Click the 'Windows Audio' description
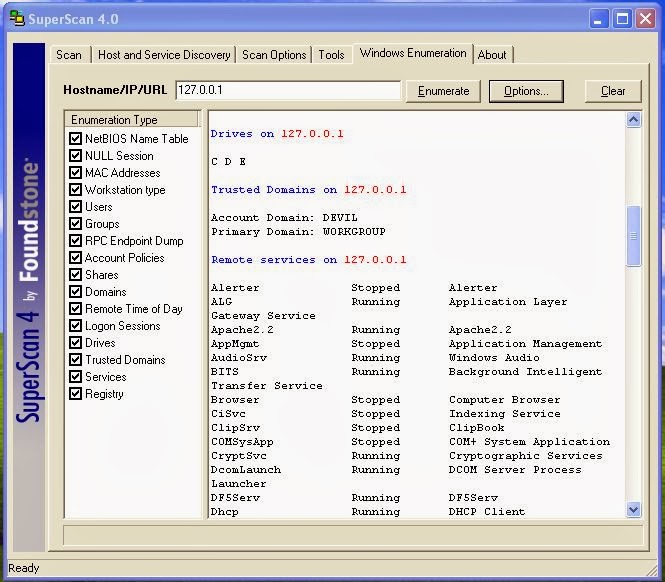Screen dimensions: 665x582 [x=494, y=358]
